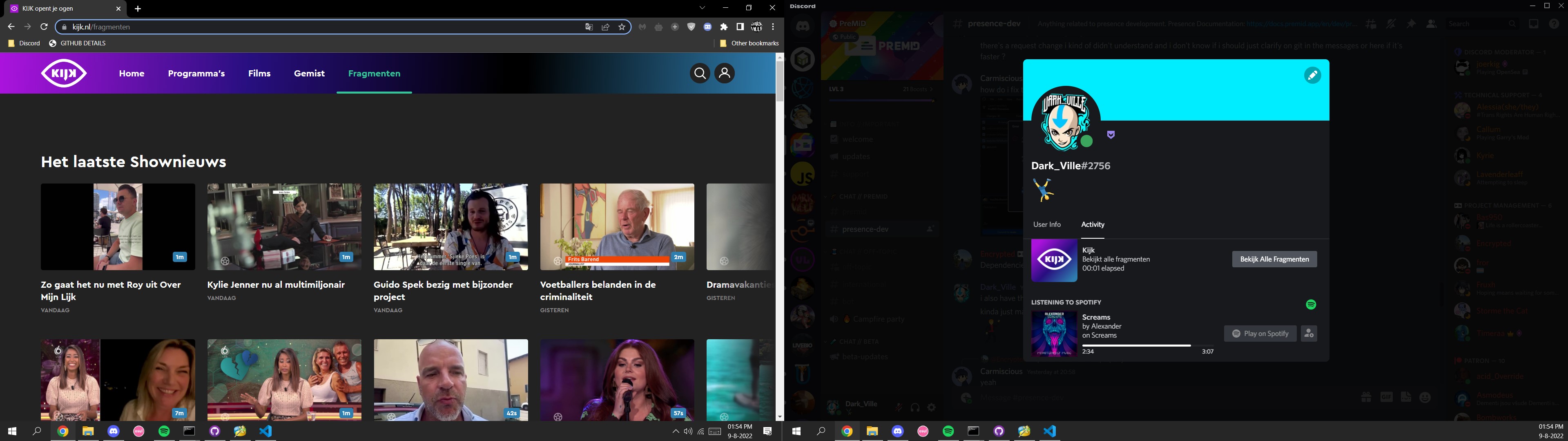Open Kylie Jenner multimiljonair video thumbnail
The width and height of the screenshot is (1568, 441).
point(284,226)
